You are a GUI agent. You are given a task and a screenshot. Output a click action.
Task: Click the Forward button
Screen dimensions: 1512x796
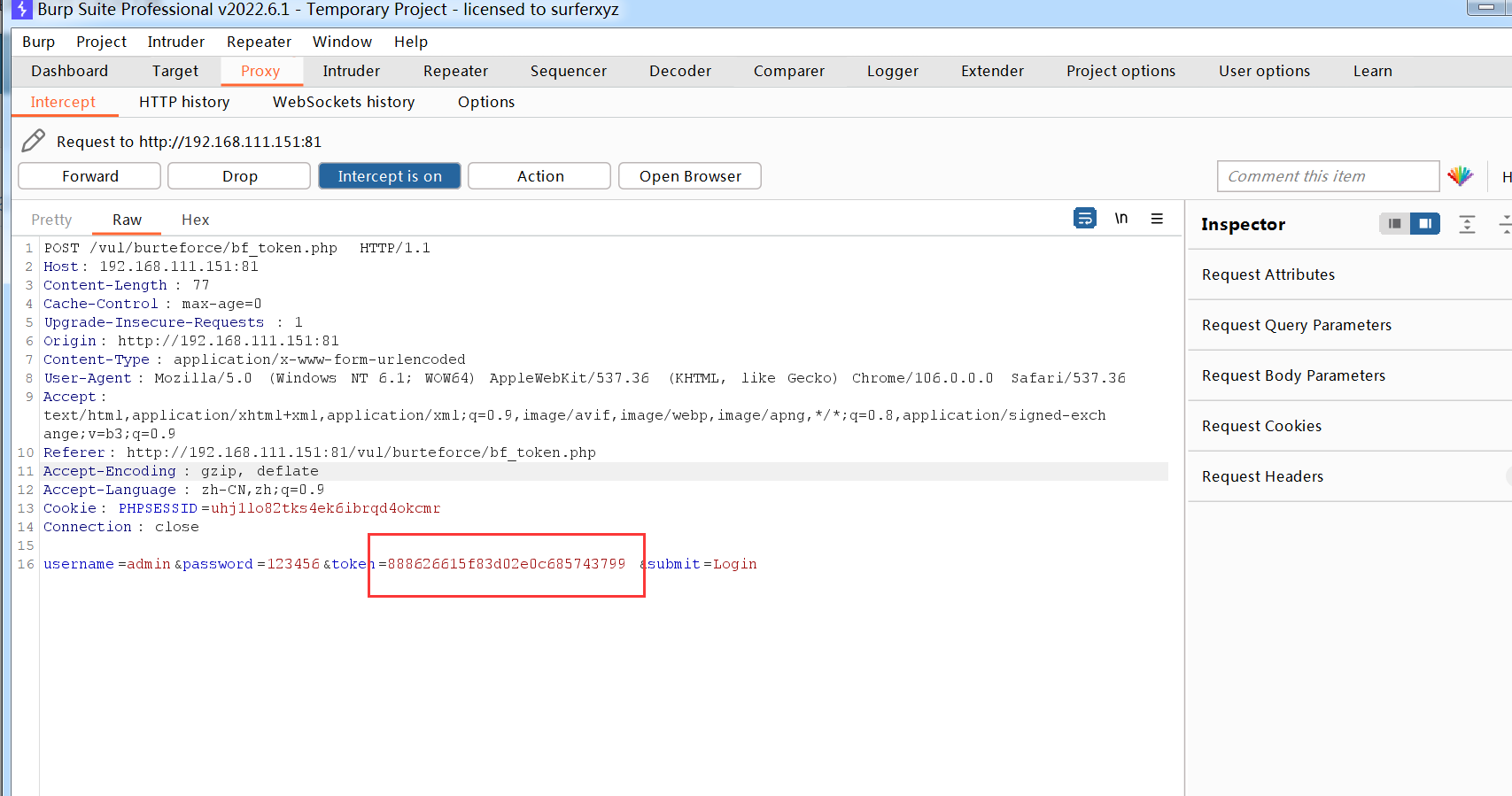89,176
